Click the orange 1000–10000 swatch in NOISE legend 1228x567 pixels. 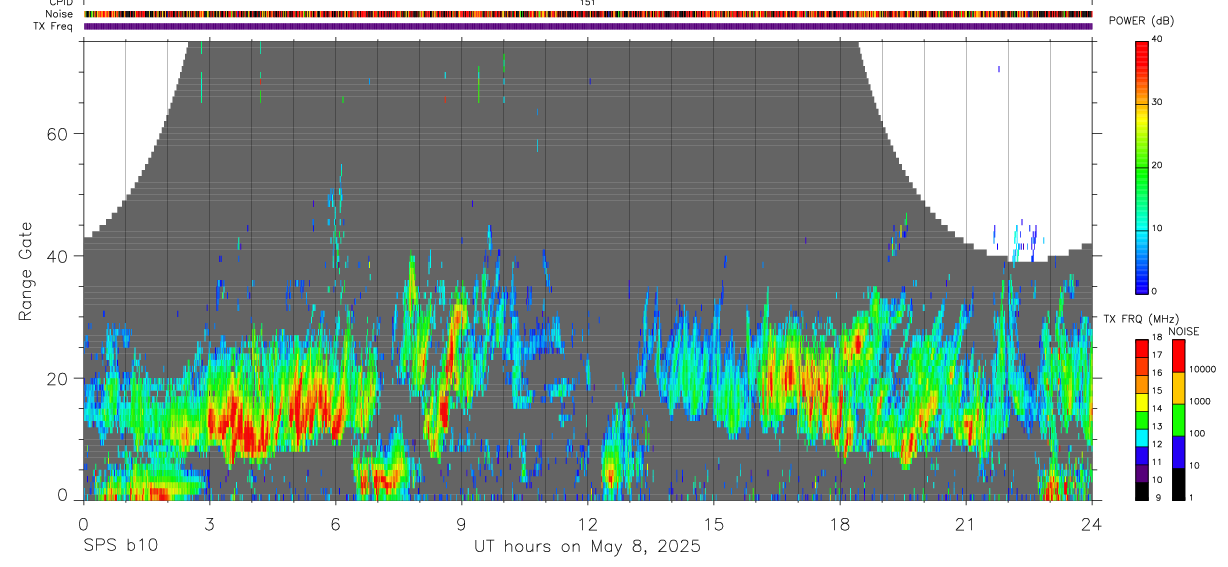coord(1178,388)
